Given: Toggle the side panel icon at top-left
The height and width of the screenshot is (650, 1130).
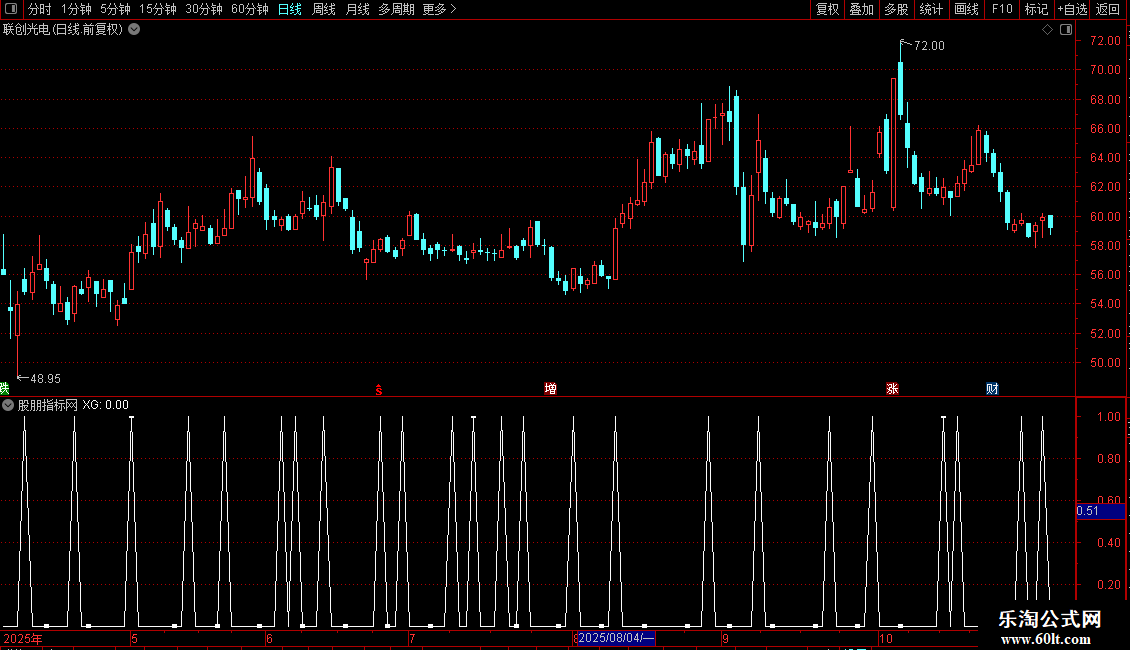Looking at the screenshot, I should pyautogui.click(x=11, y=9).
